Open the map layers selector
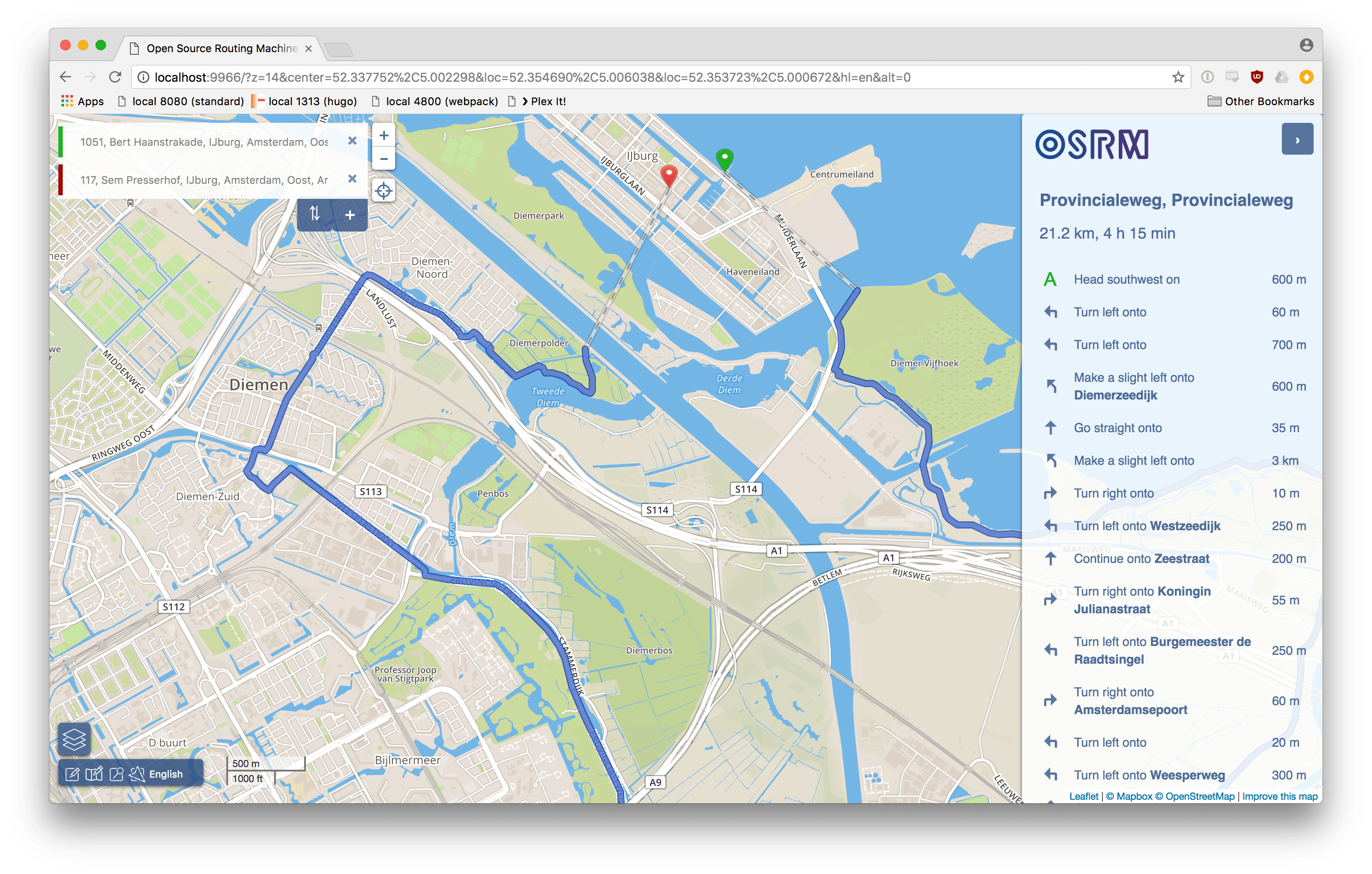 [x=74, y=739]
